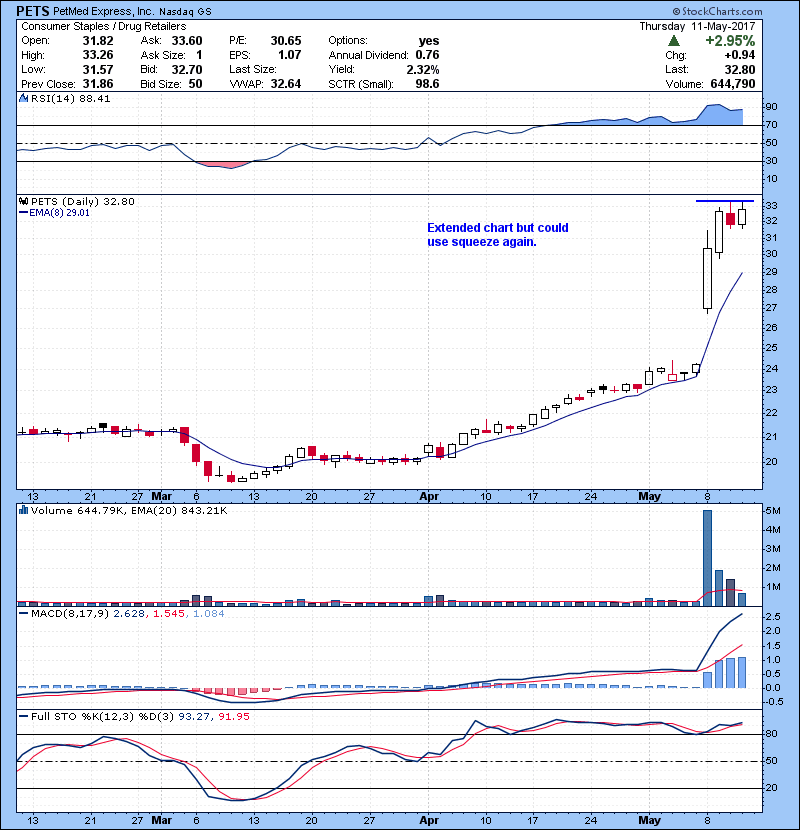Click the PETS (Daily) 32.80 panel label
The height and width of the screenshot is (830, 800).
tap(83, 201)
